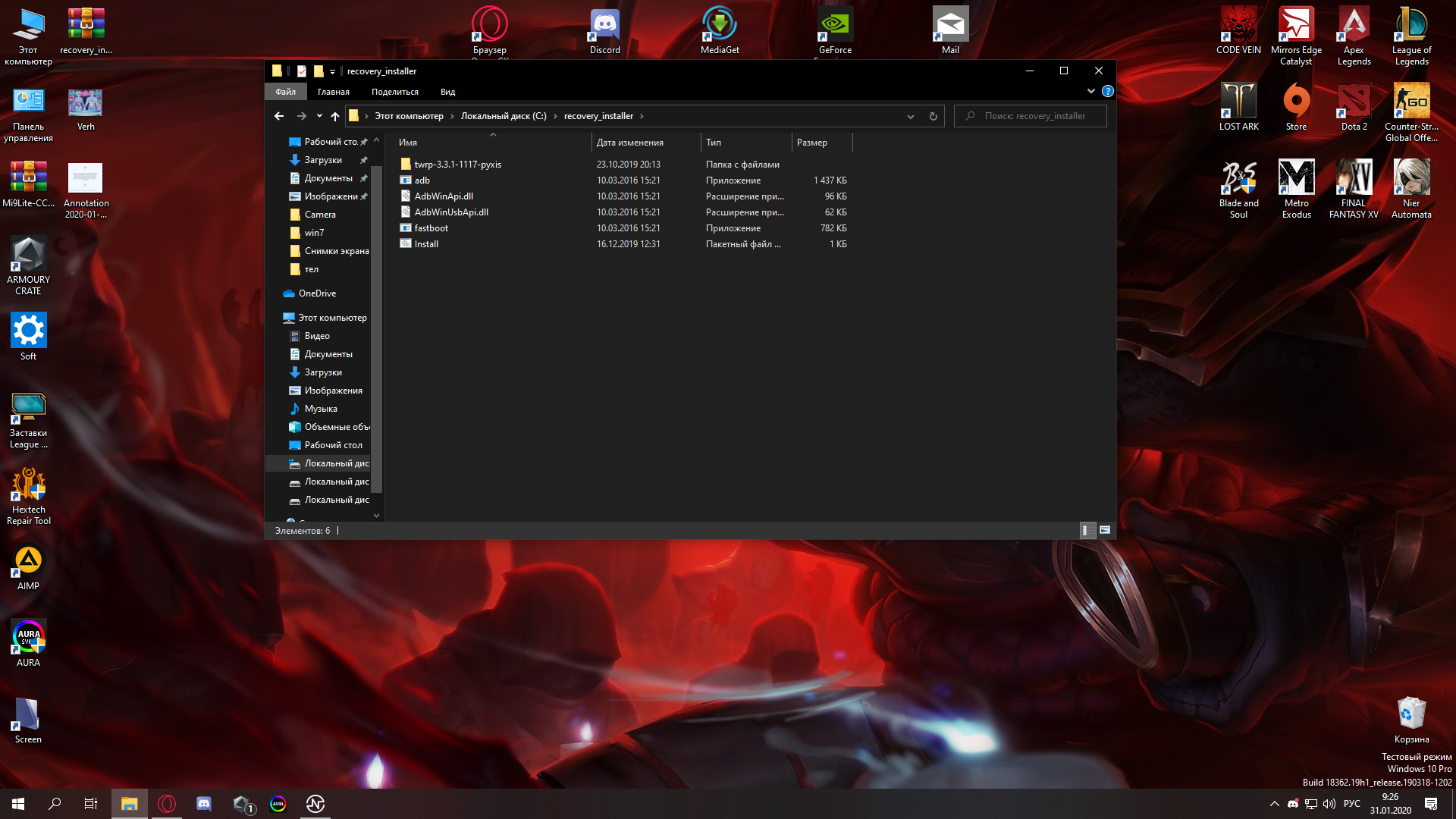Open the Поделиться ribbon tab
1456x819 pixels.
pos(395,92)
